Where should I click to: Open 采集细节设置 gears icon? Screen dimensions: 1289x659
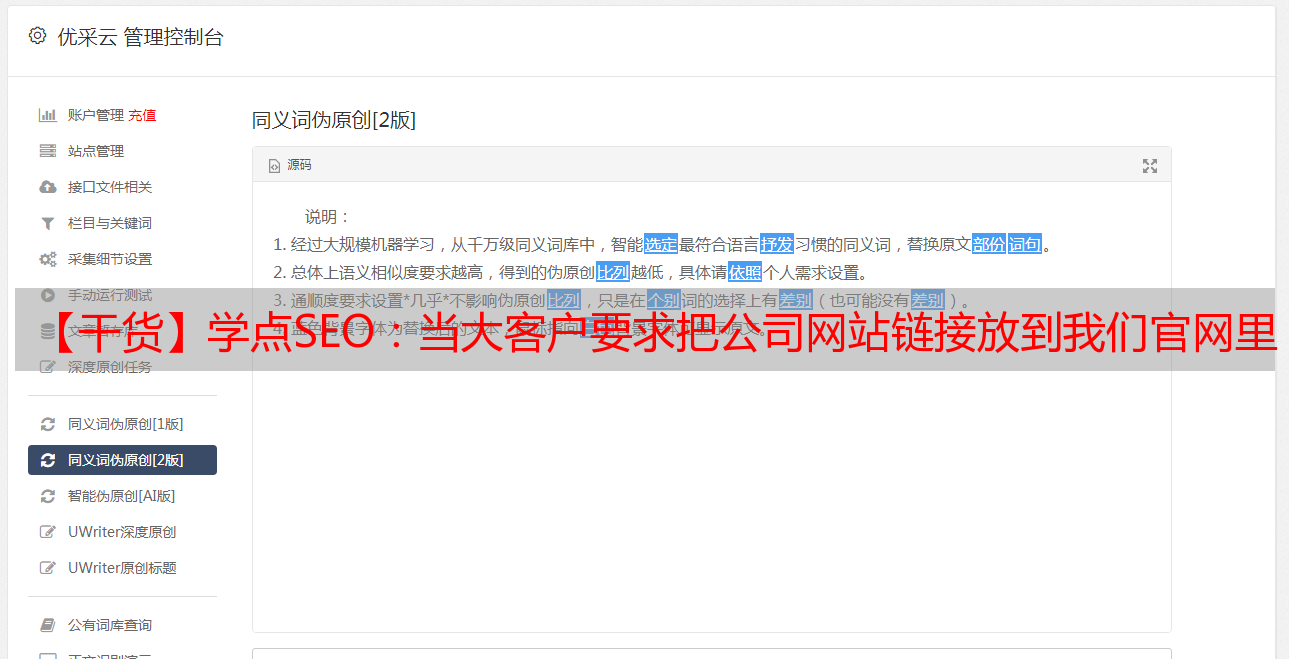click(x=47, y=259)
